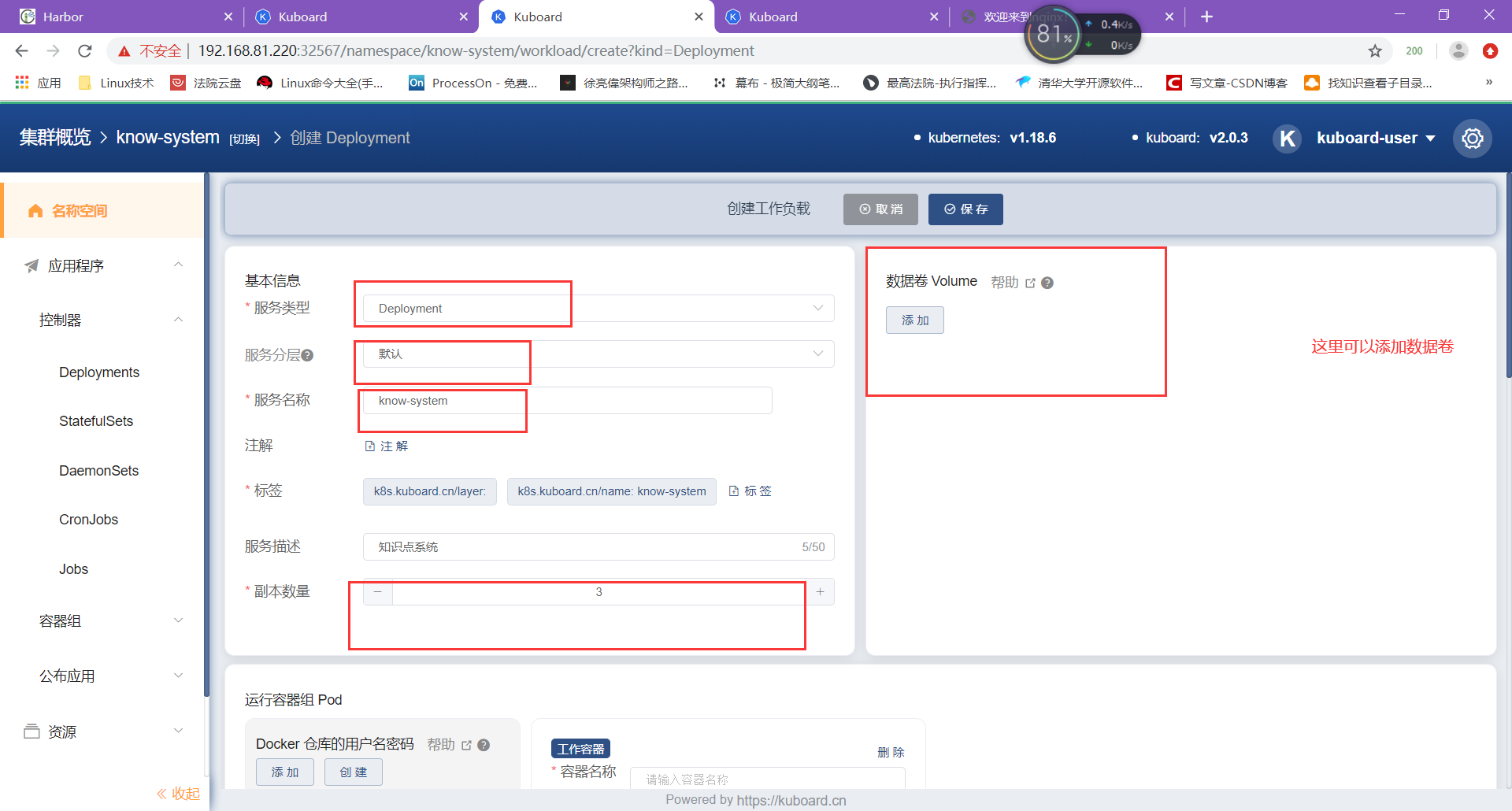Screen dimensions: 1512x811
Task: Open the 服务分层 默认 dropdown
Action: (598, 354)
